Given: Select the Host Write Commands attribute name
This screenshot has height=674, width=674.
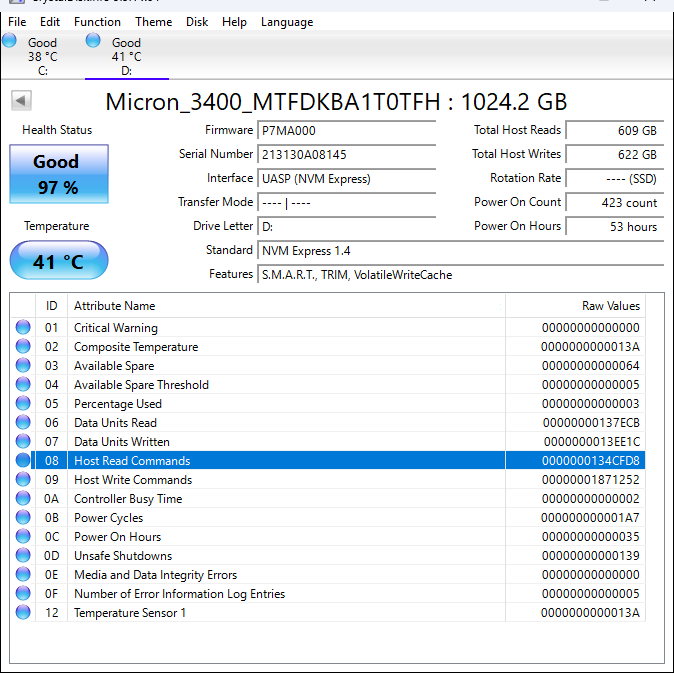Looking at the screenshot, I should [133, 480].
